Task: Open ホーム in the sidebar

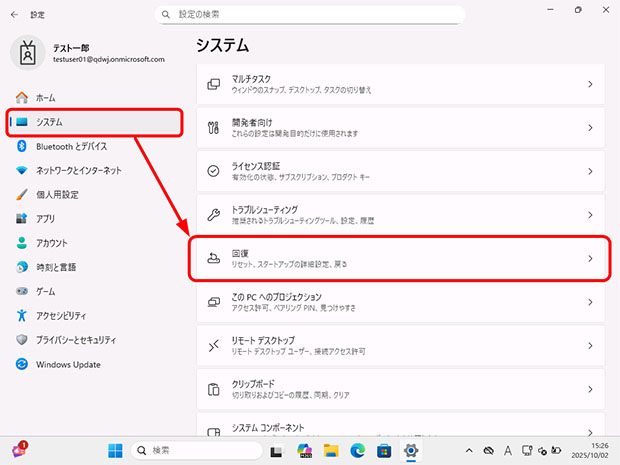Action: [x=95, y=98]
